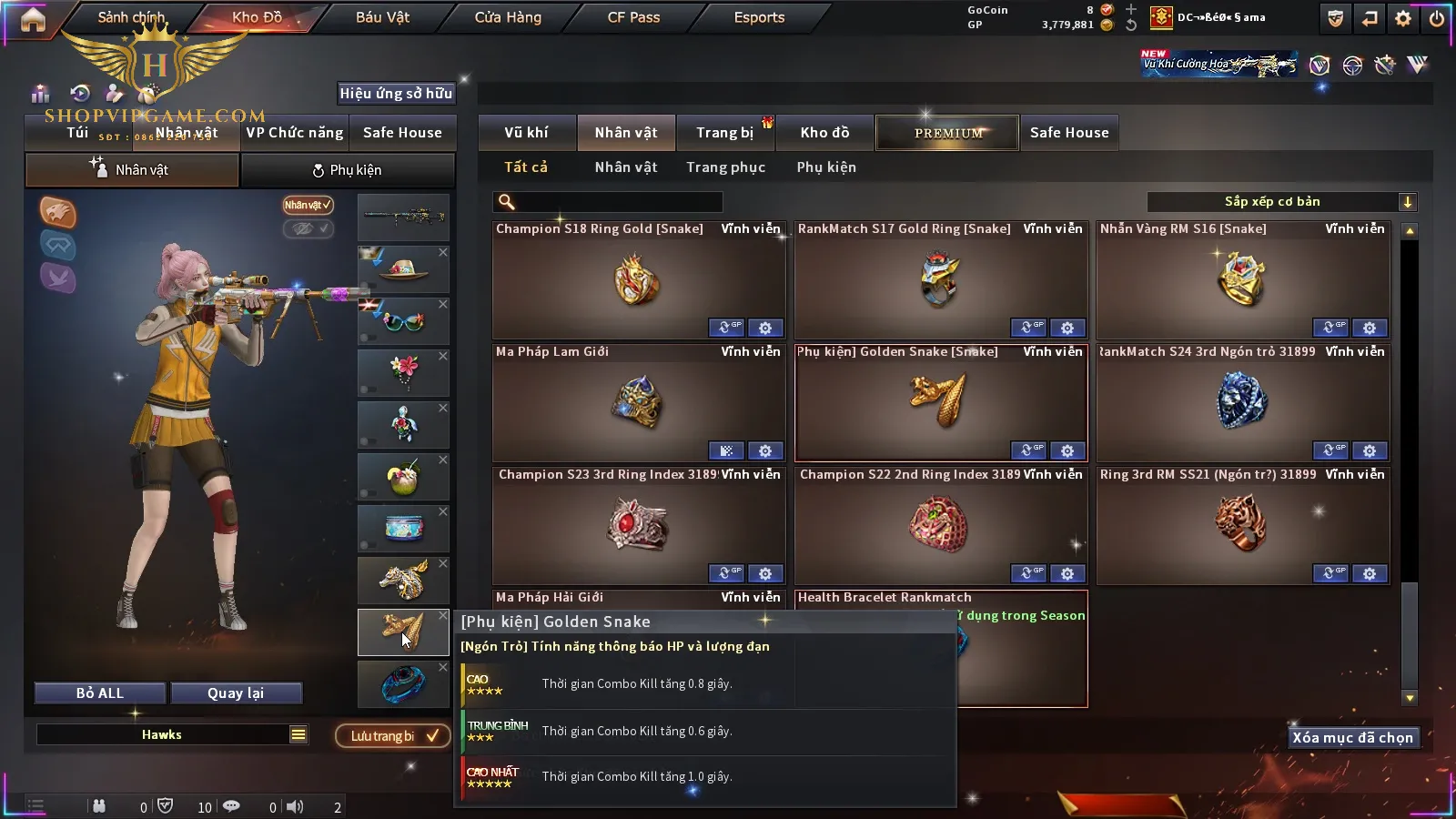Toggle the hide-eye visibility checkbox

pos(308,228)
